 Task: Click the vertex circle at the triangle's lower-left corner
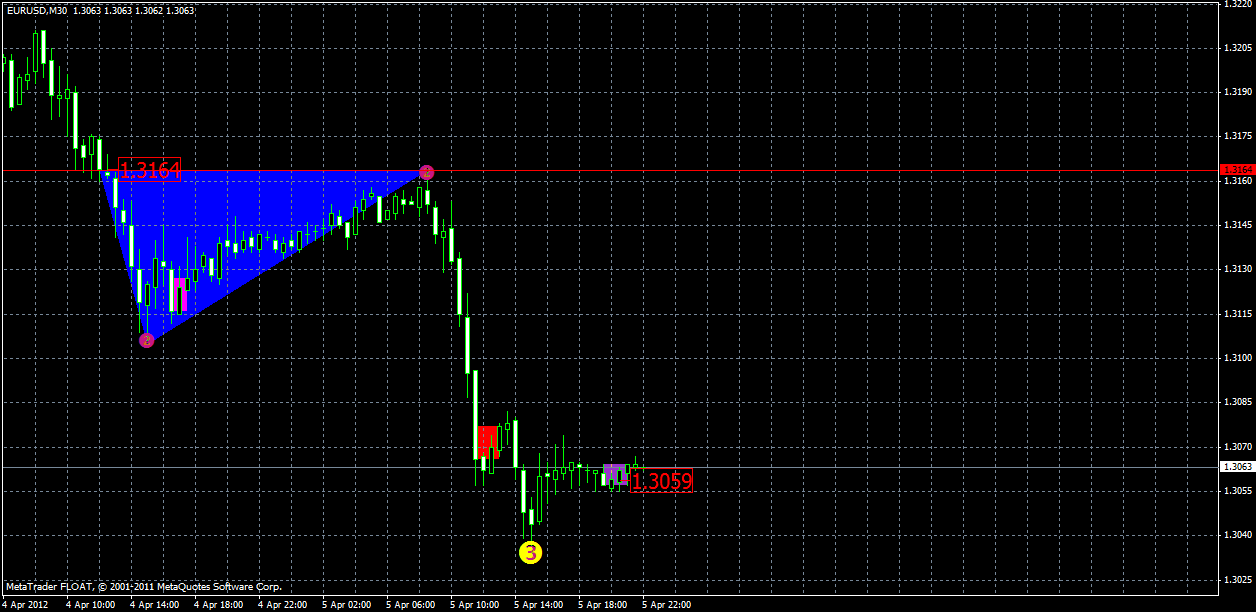(147, 340)
